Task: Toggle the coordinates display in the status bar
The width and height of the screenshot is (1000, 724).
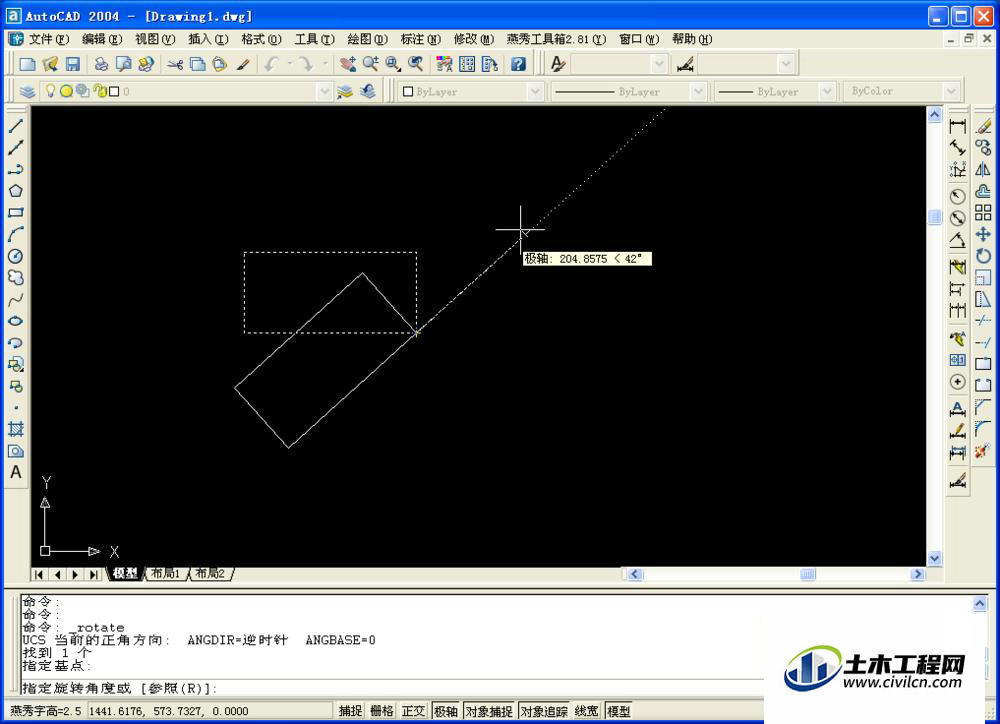Action: point(210,711)
